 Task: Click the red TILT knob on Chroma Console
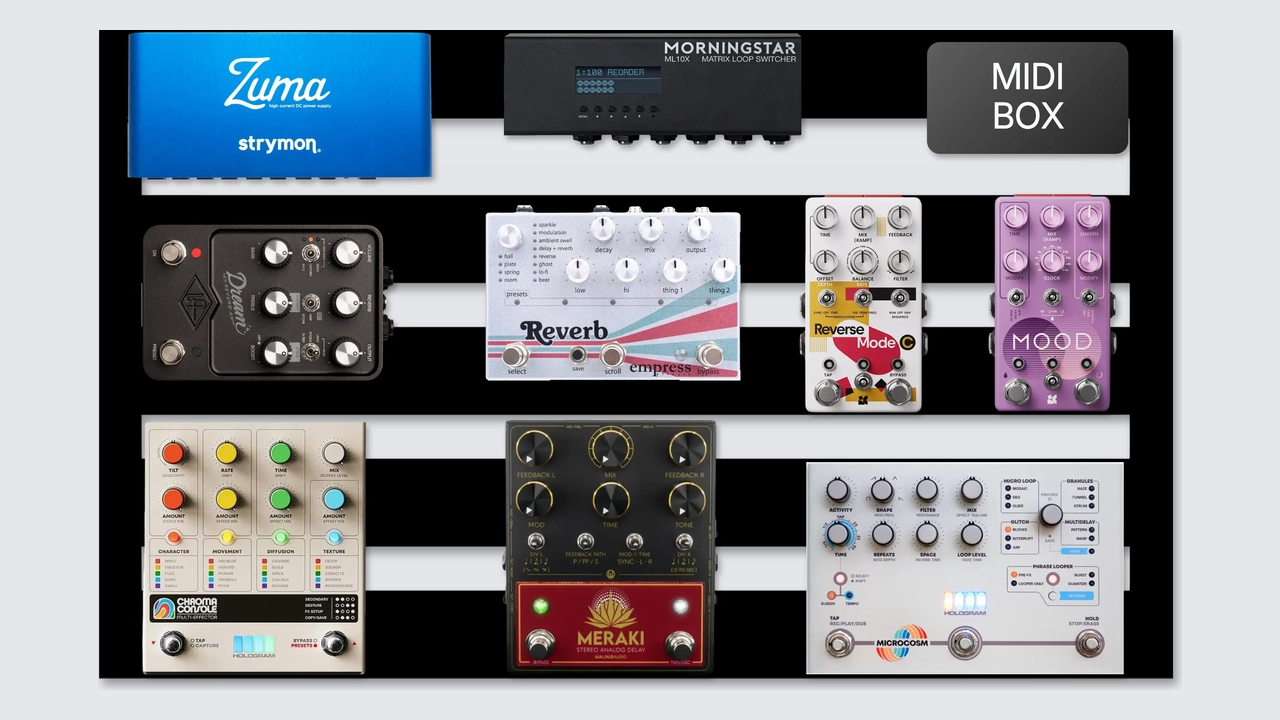(174, 453)
